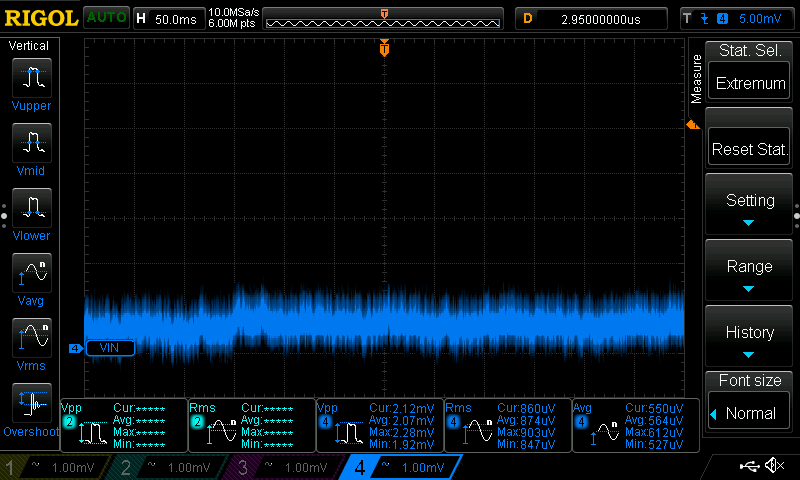Expand the Setting submenu

click(x=749, y=205)
